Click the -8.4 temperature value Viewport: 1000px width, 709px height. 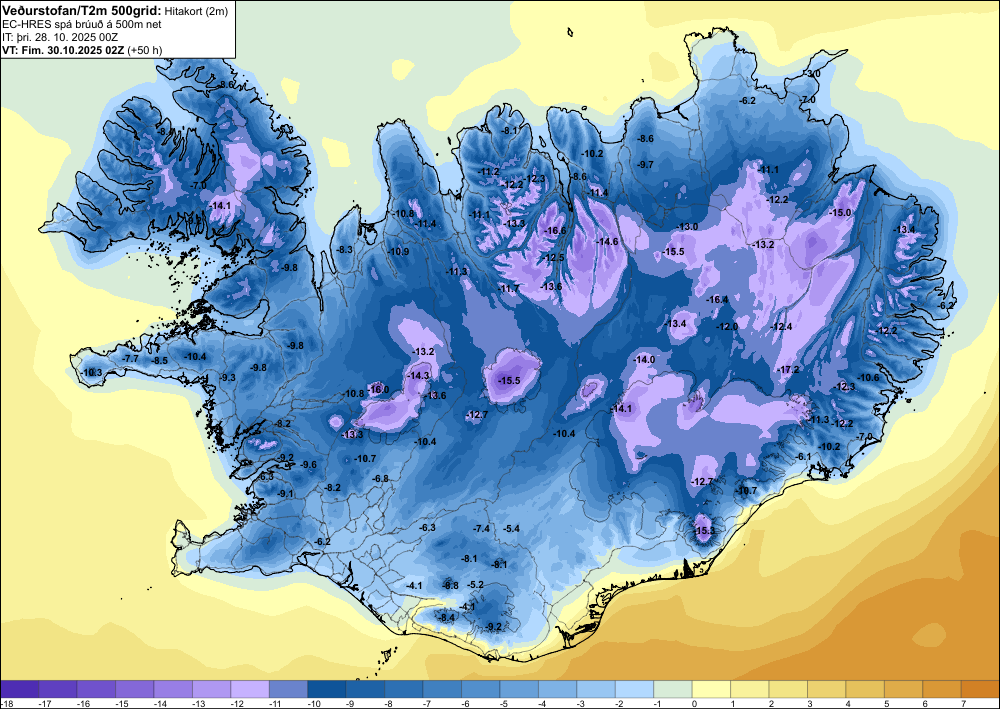click(x=446, y=617)
